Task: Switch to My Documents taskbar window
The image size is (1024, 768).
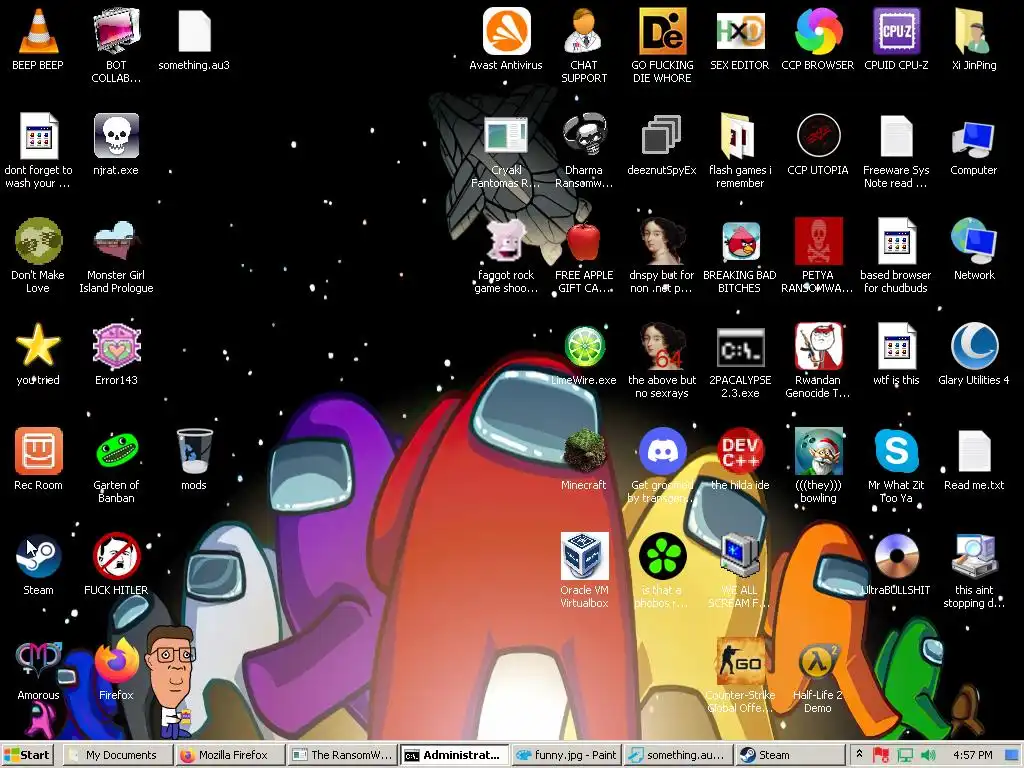Action: [120, 755]
